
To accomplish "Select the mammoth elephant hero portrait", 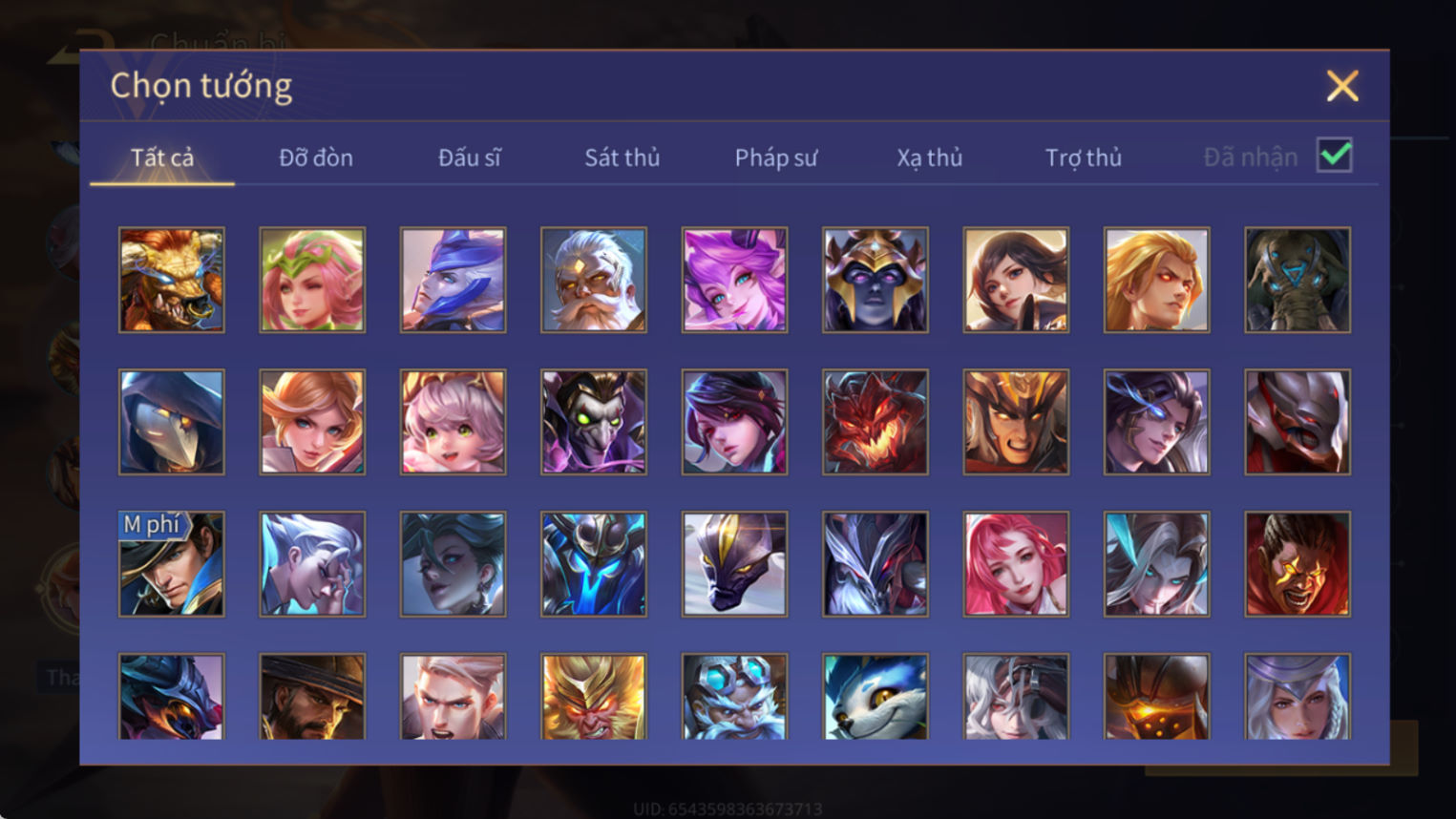I will tap(1298, 280).
